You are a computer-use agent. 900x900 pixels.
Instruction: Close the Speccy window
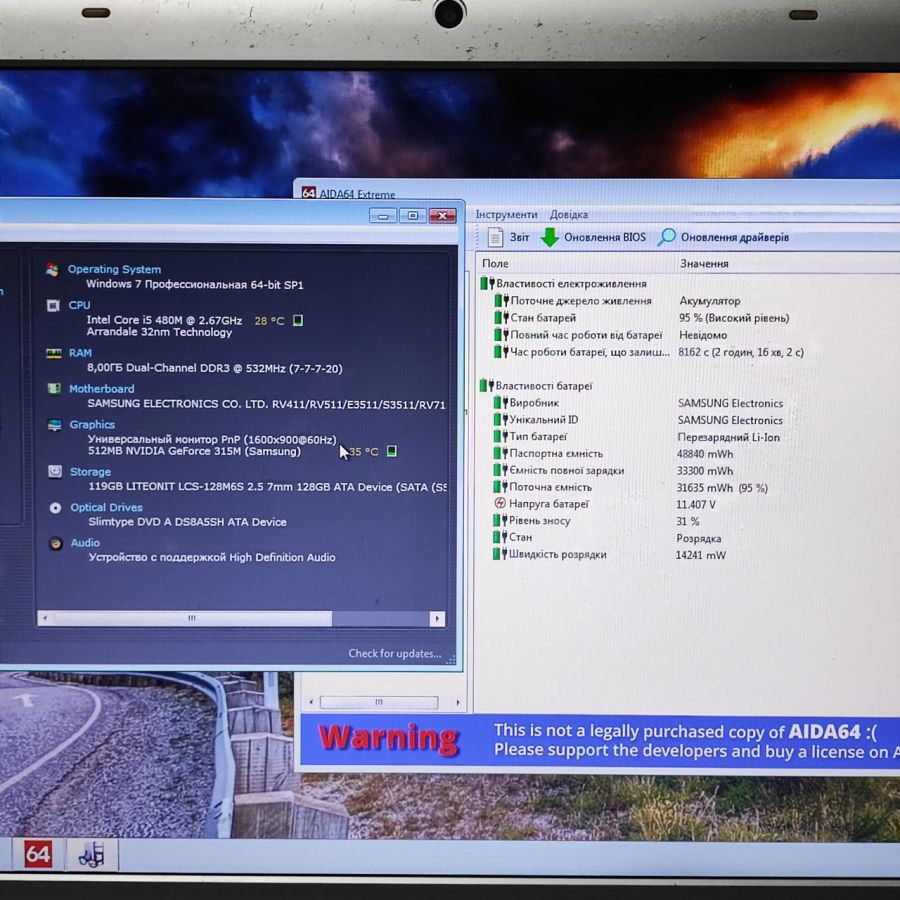point(443,216)
